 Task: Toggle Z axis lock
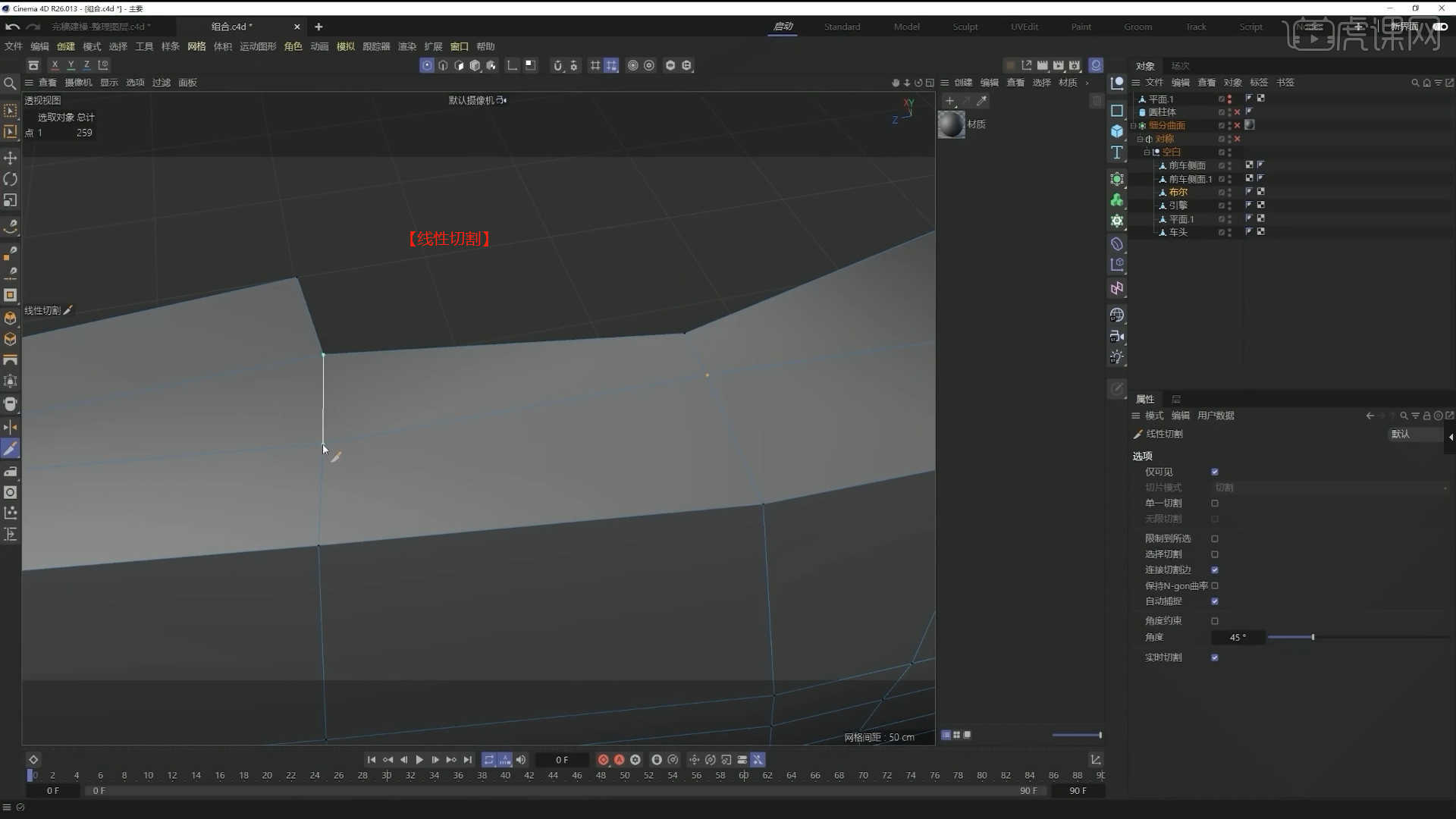coord(86,65)
